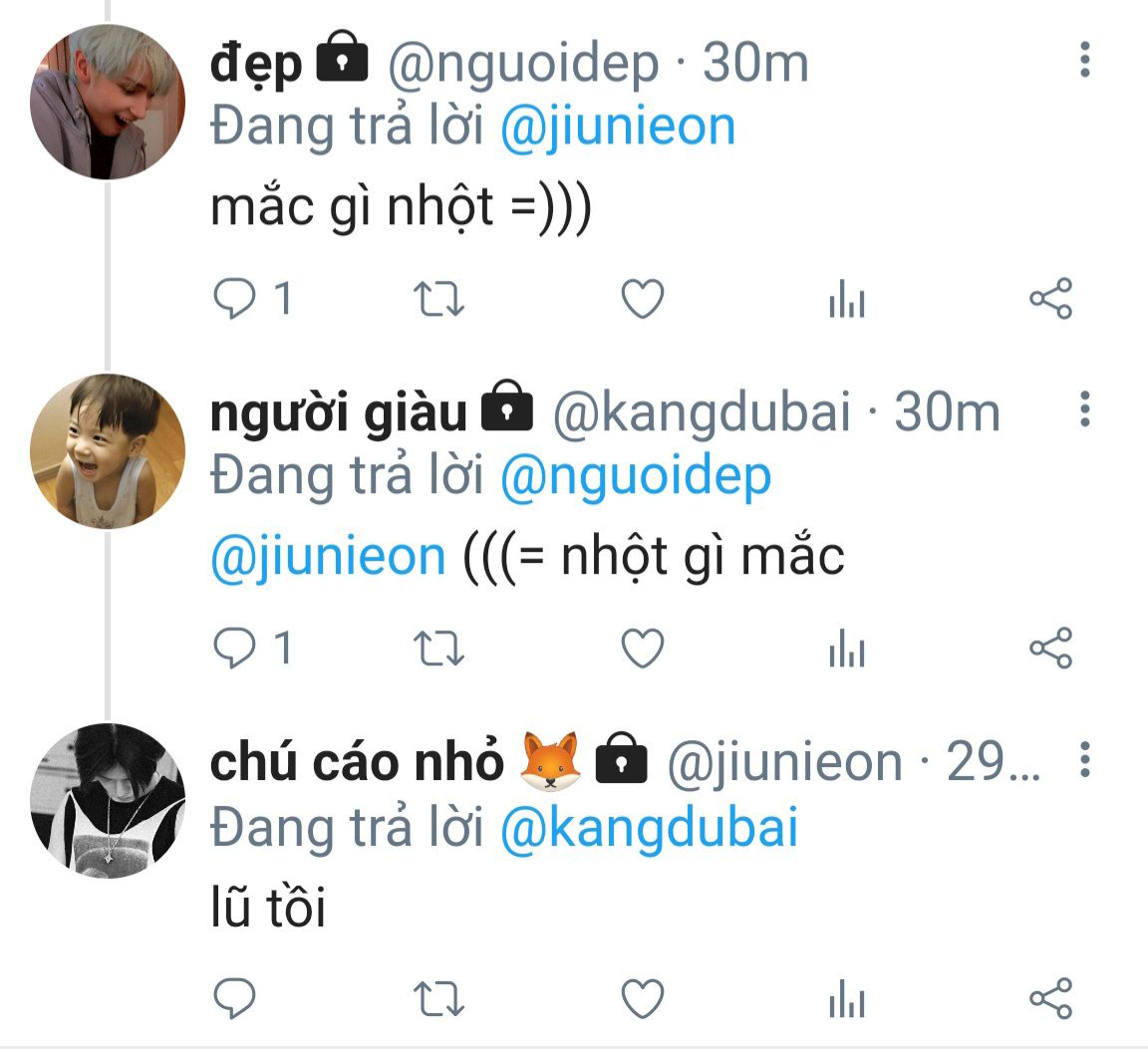
Task: Open more options for đẹp's tweet
Action: point(1085,62)
